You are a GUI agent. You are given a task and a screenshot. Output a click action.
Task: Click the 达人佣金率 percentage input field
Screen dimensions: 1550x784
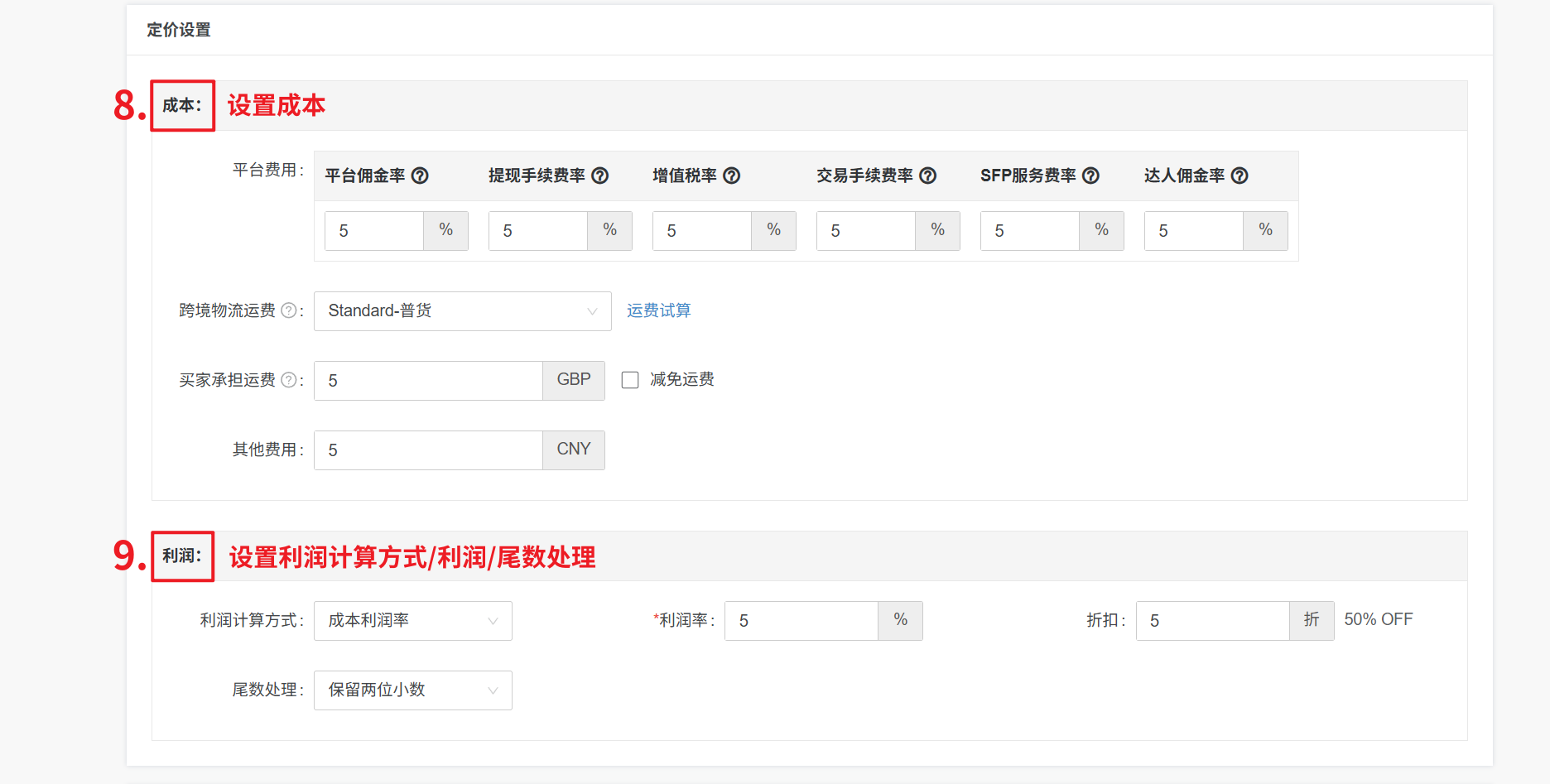tap(1194, 231)
